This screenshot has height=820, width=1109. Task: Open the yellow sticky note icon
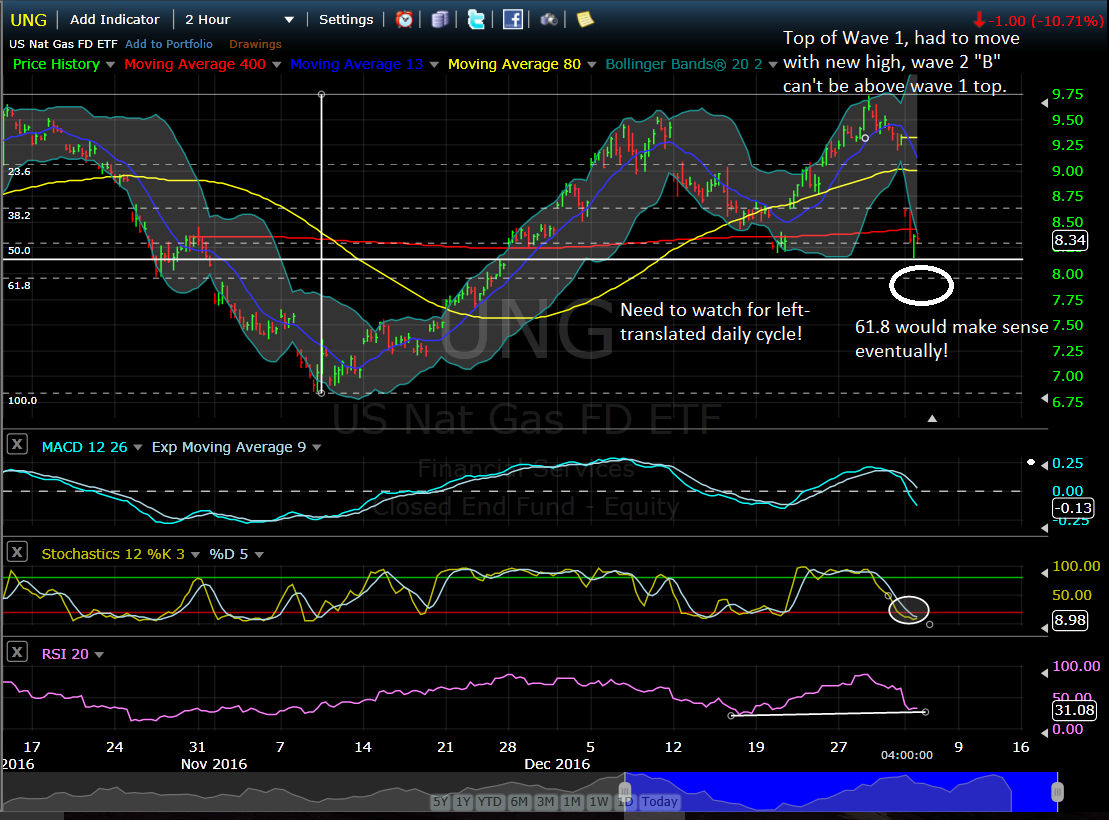tap(584, 19)
